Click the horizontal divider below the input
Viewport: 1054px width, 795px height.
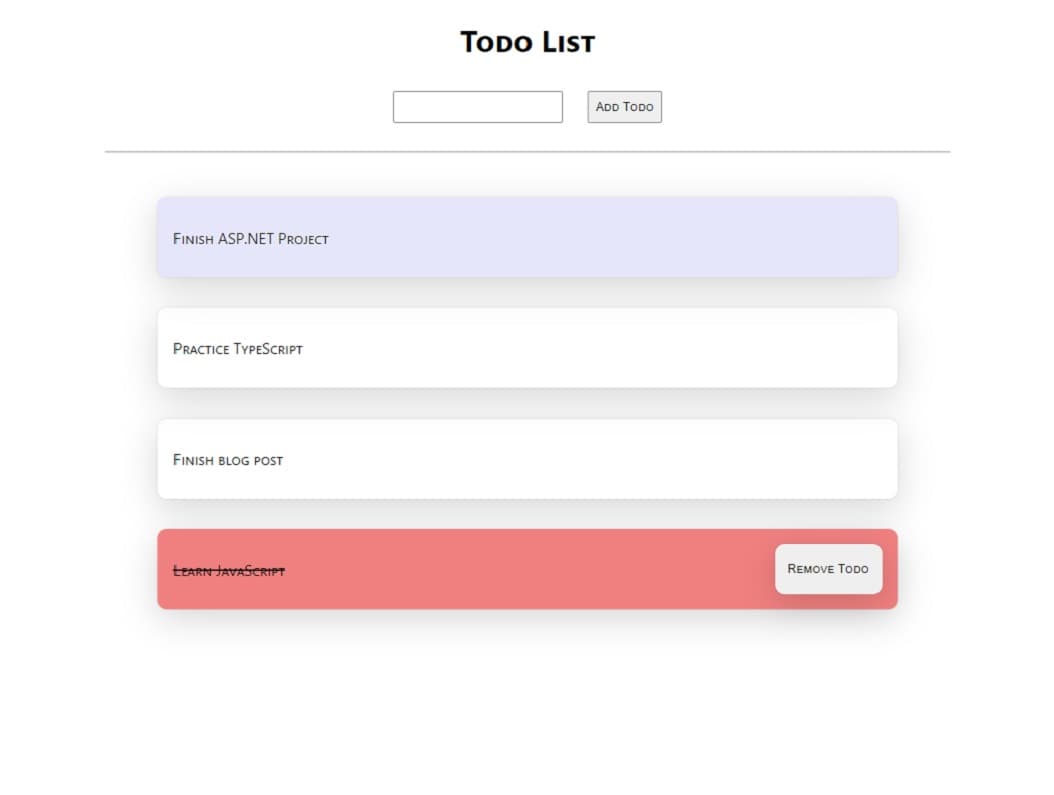point(527,152)
